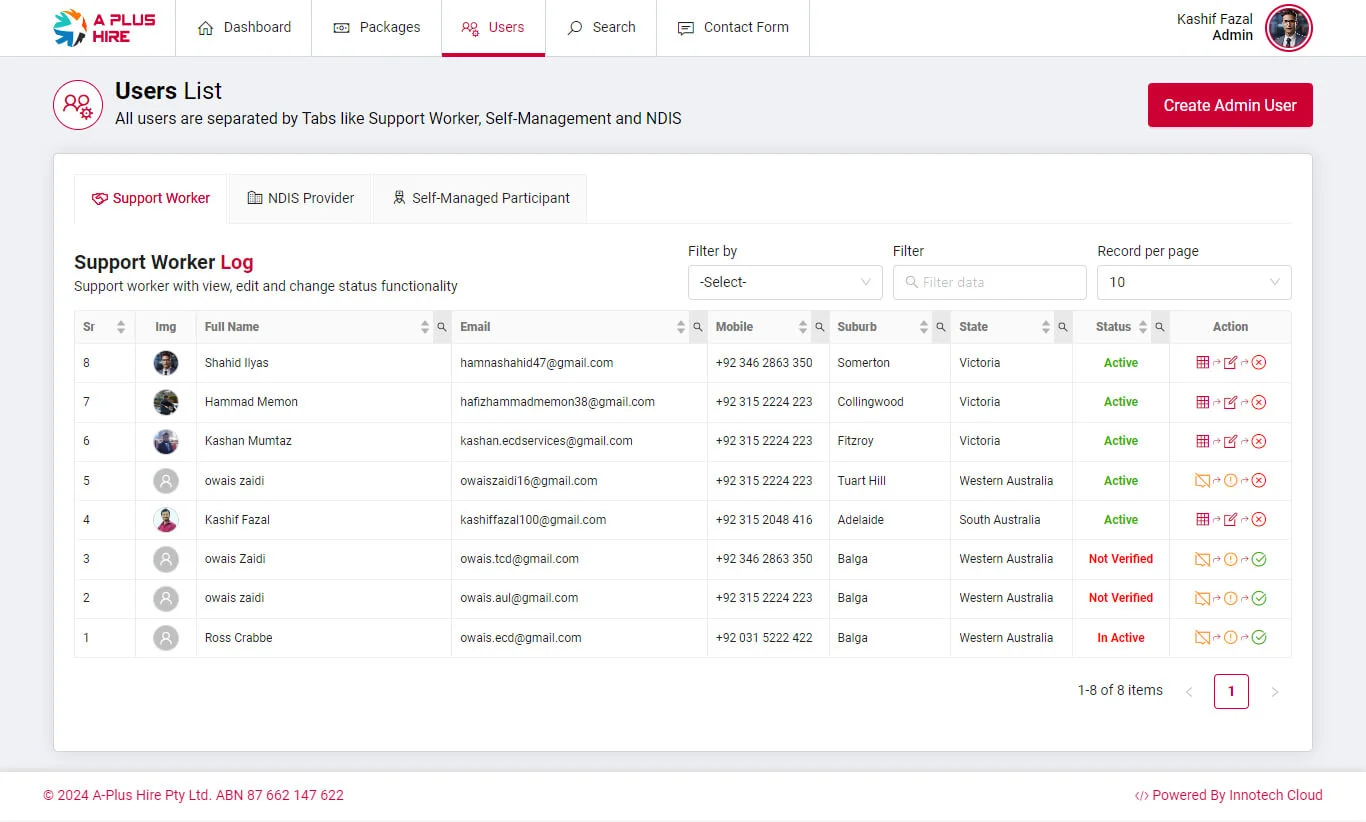
Task: Open table view icon for Hammad Memon
Action: 1203,402
